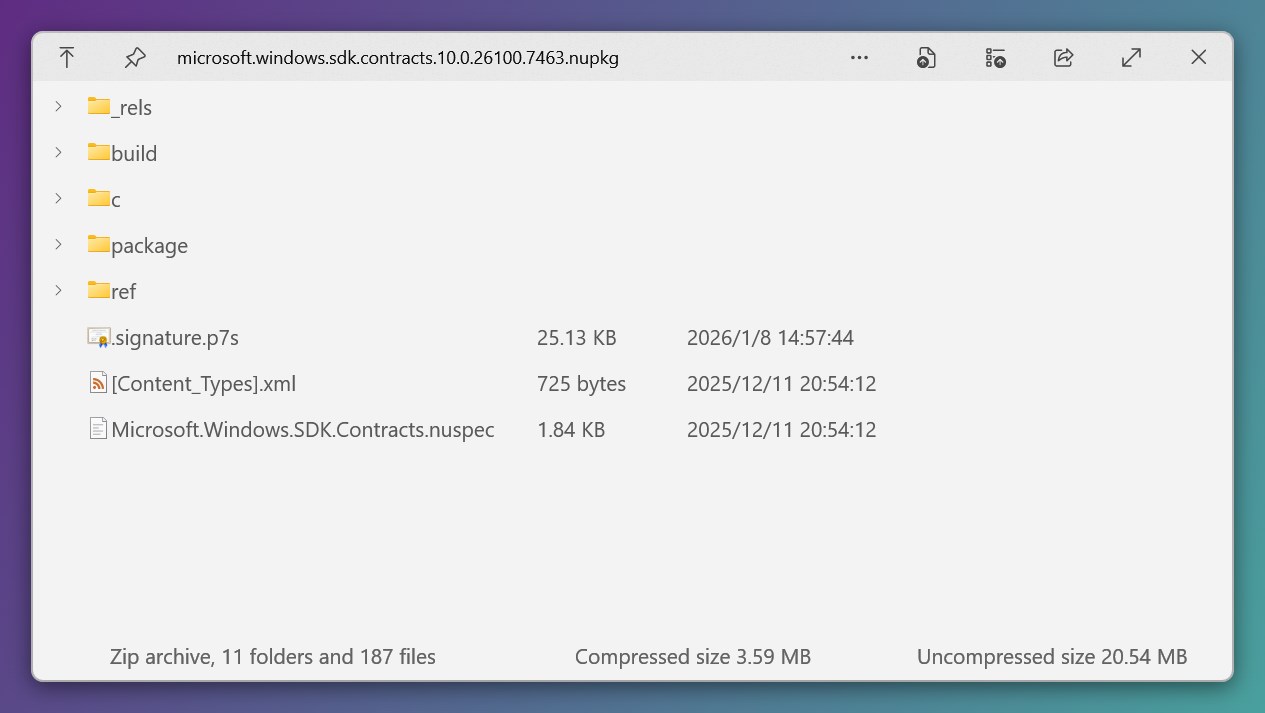Viewport: 1265px width, 713px height.
Task: Expand the build folder
Action: 58,152
